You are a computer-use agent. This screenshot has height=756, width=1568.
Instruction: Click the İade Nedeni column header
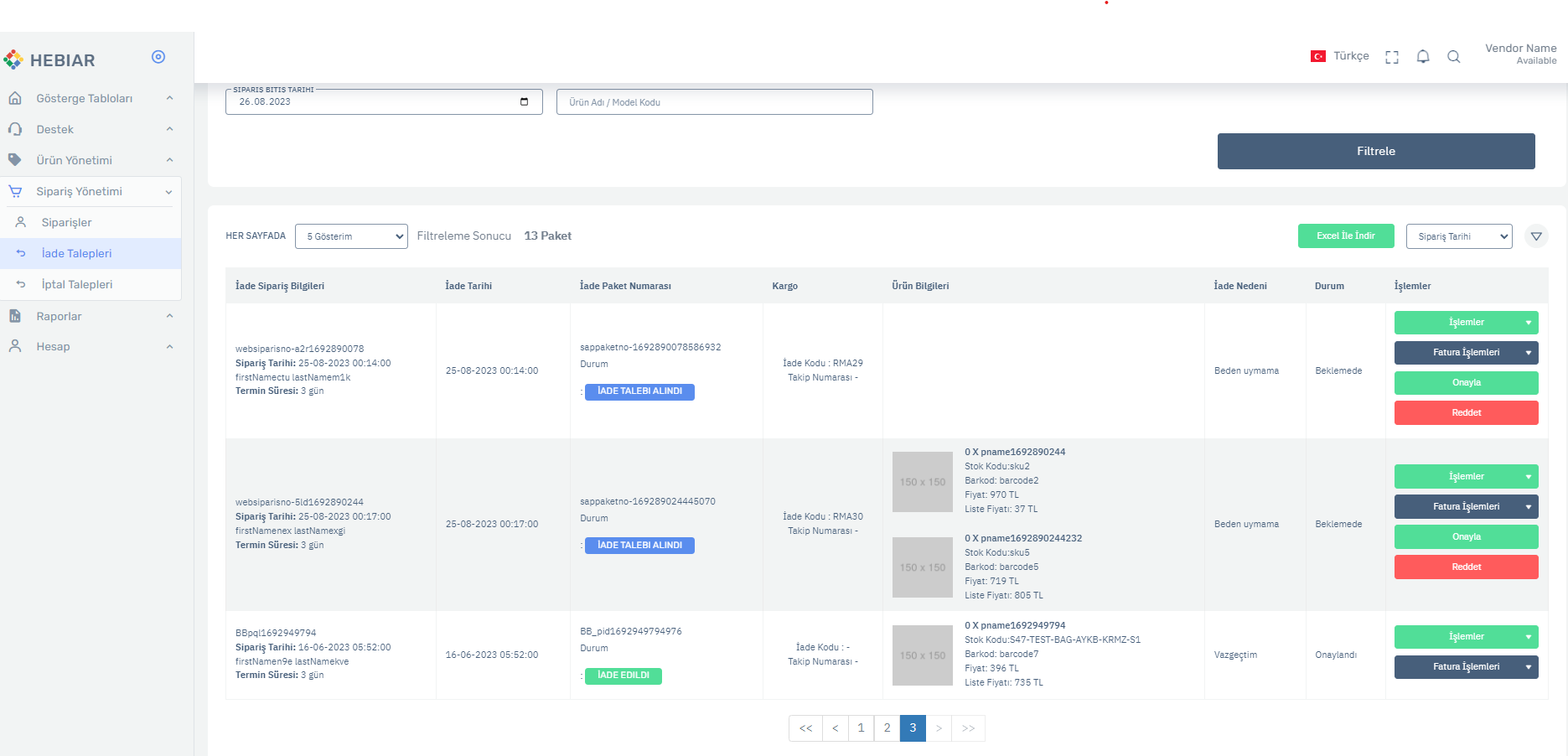tap(1240, 286)
